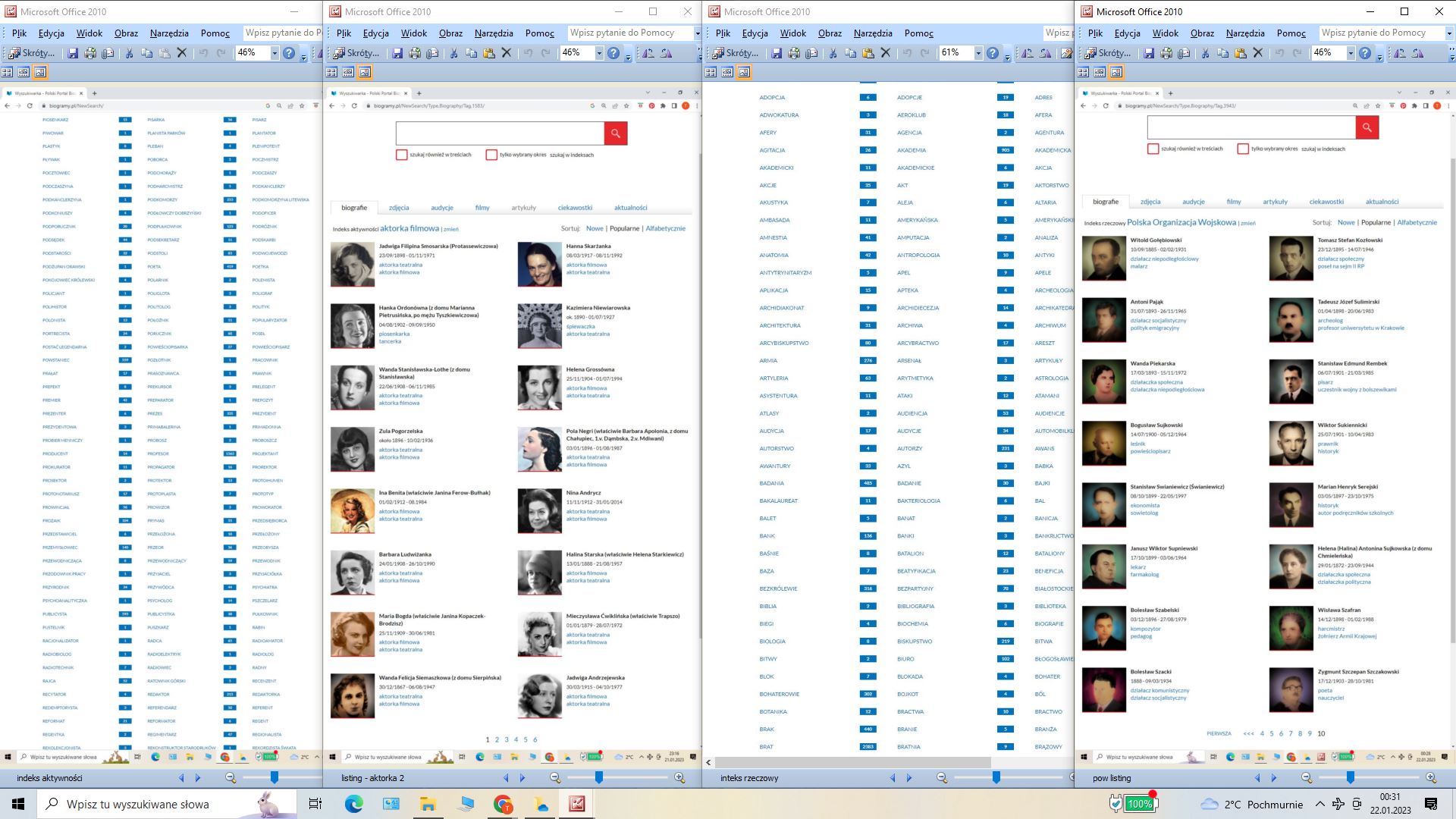Viewport: 1456px width, 819px height.
Task: Open Picture Manager from Windows taskbar
Action: pyautogui.click(x=577, y=804)
